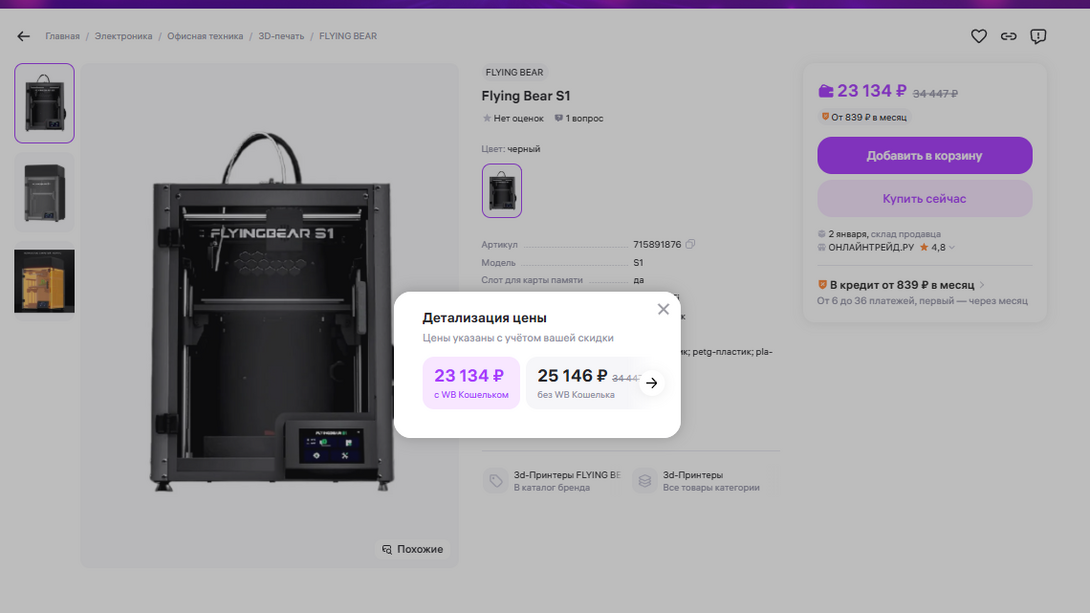Viewport: 1090px width, 613px height.
Task: Go back using the left arrow icon
Action: (x=24, y=36)
